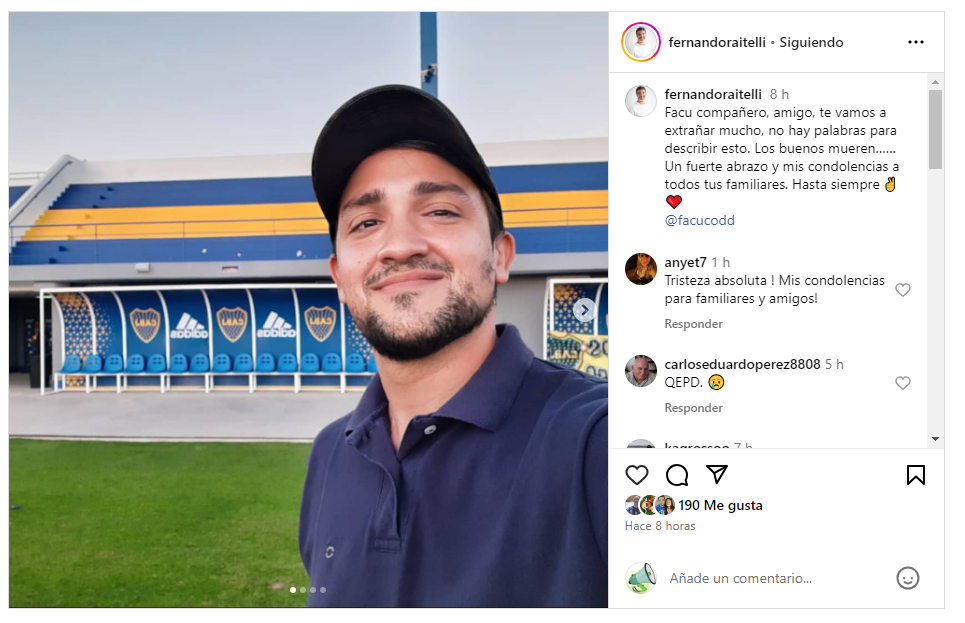Like the post with the heart icon

point(636,475)
